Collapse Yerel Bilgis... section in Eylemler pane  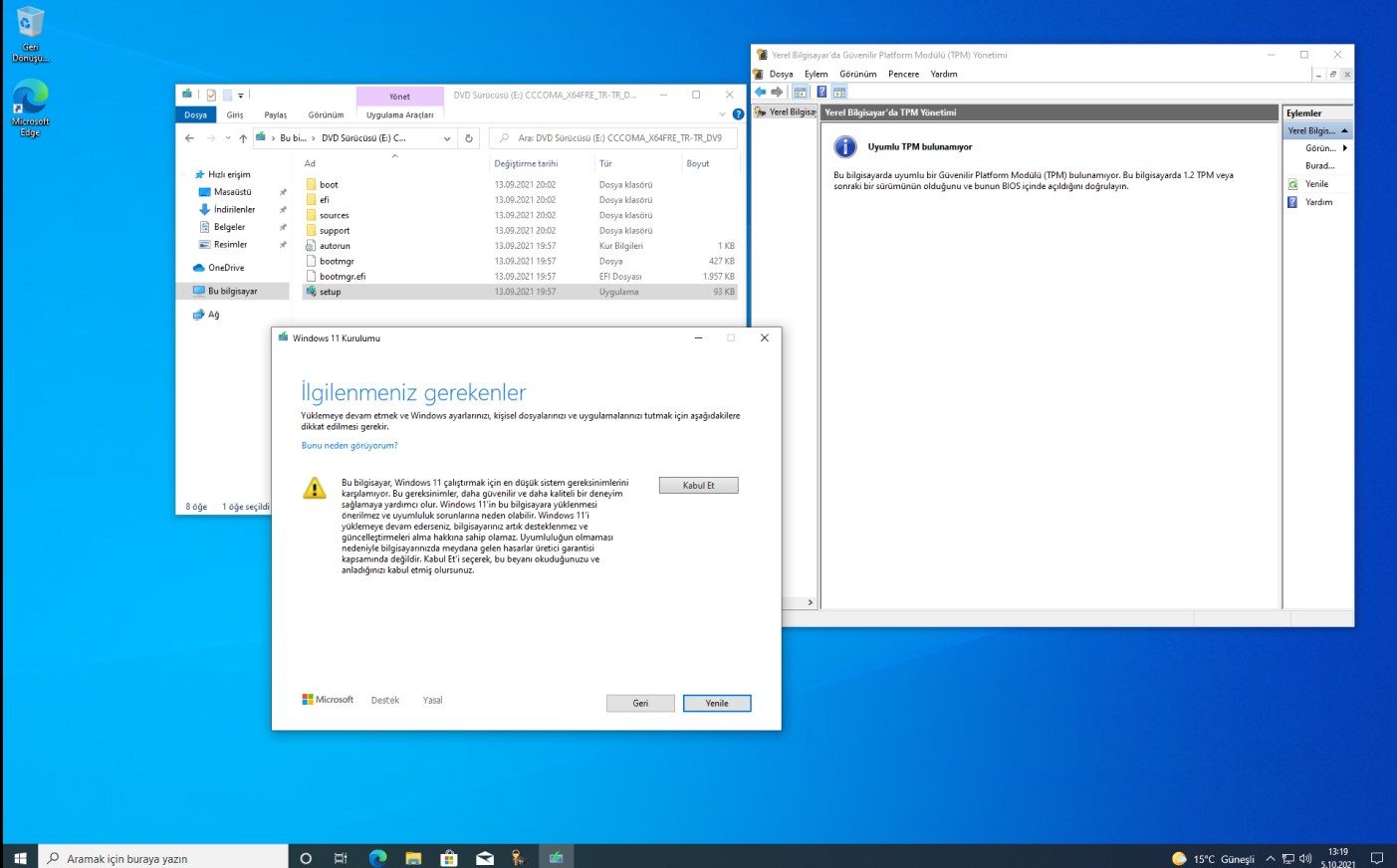[x=1344, y=131]
